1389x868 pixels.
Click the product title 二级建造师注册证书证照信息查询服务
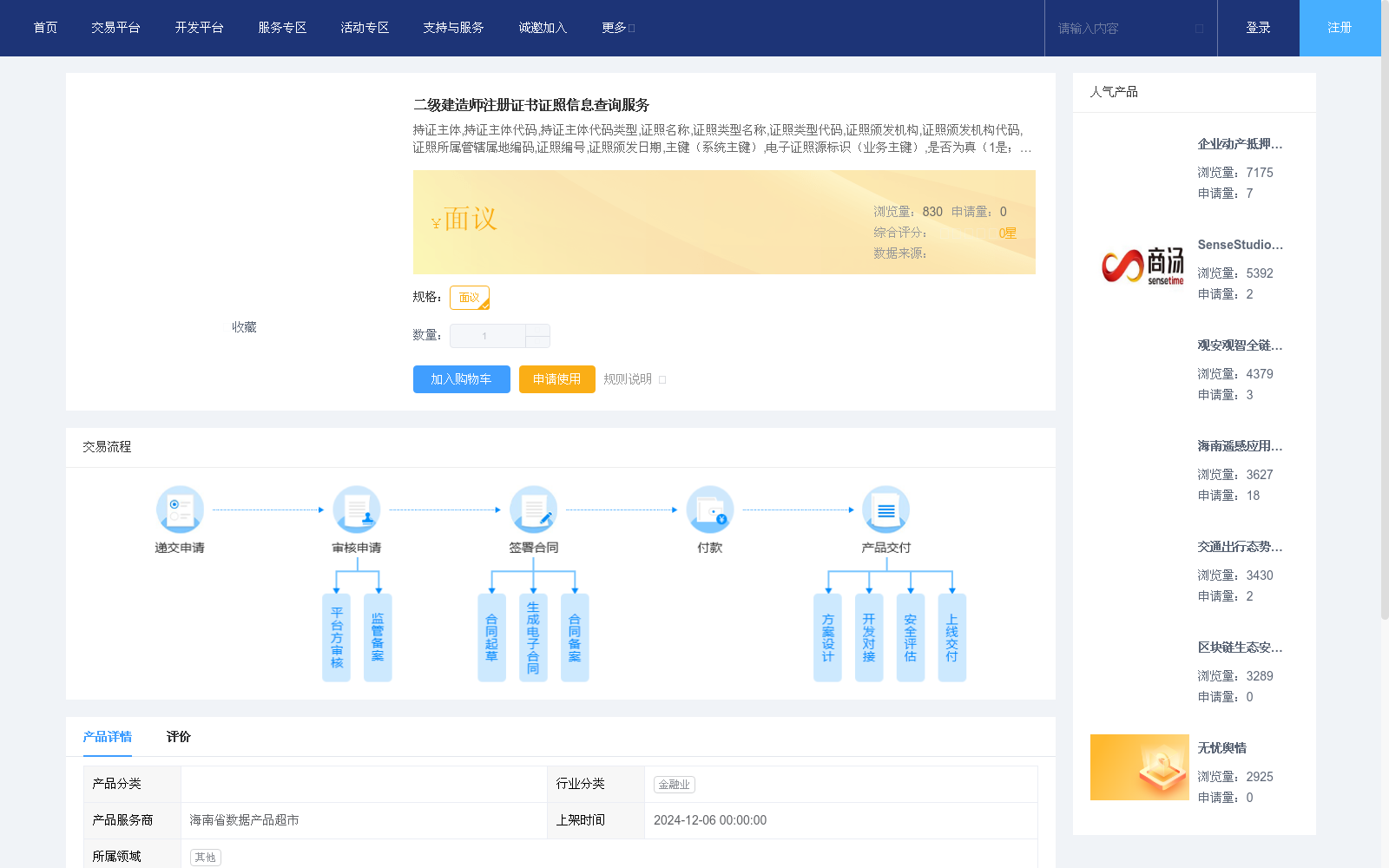(531, 105)
